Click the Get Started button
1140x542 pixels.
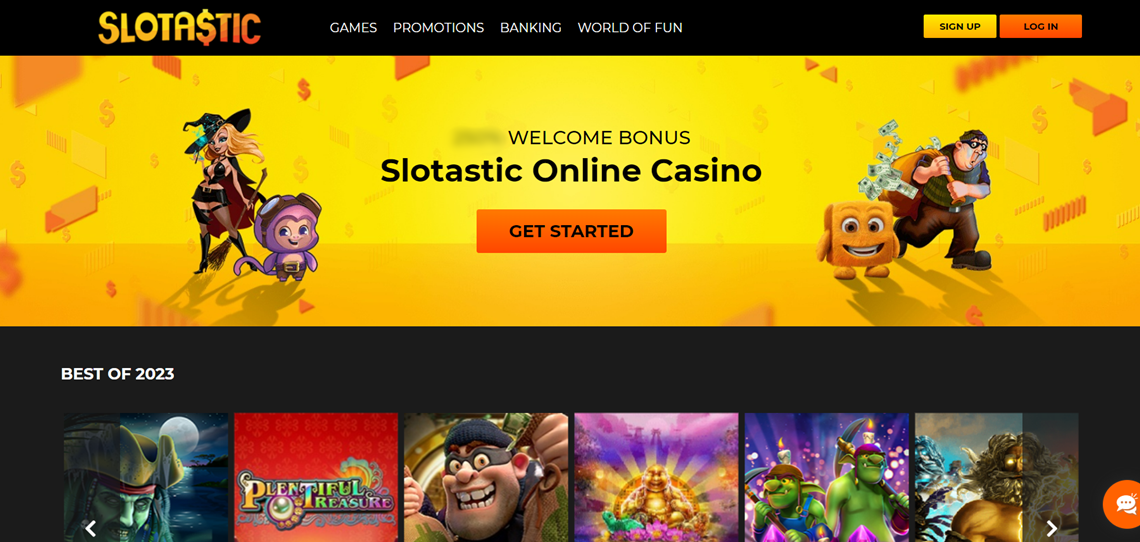tap(571, 231)
